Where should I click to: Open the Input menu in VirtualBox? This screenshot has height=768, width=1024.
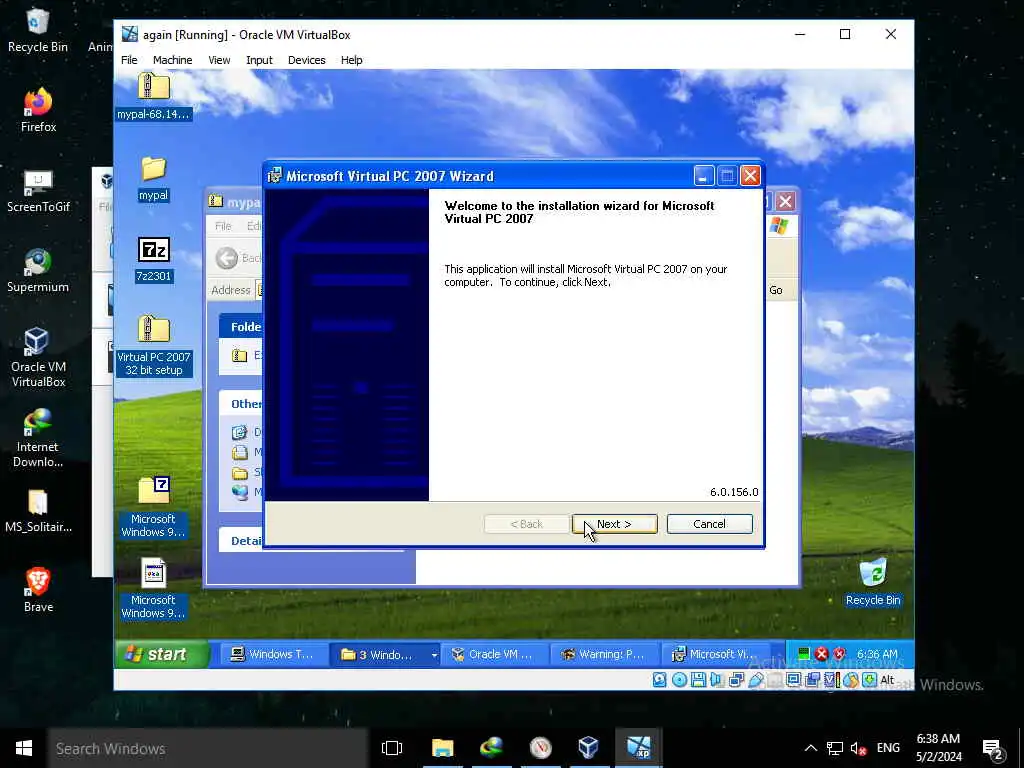click(x=259, y=60)
